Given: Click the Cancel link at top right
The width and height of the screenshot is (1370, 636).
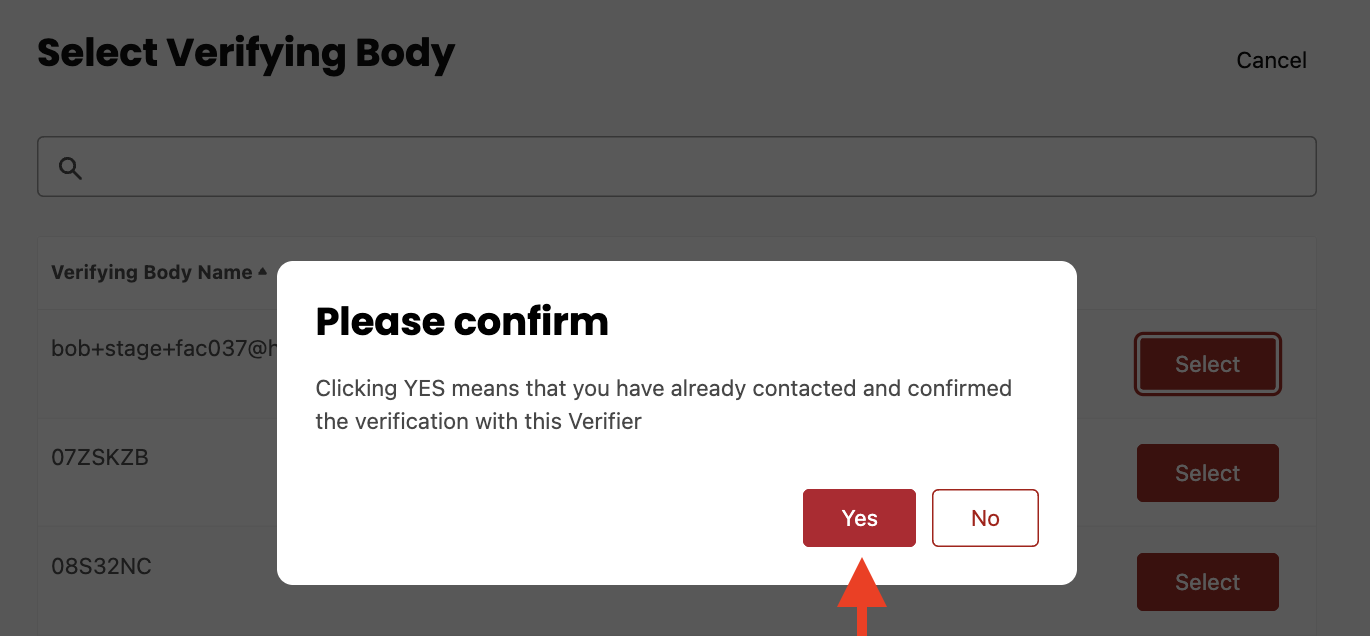Looking at the screenshot, I should [x=1271, y=60].
